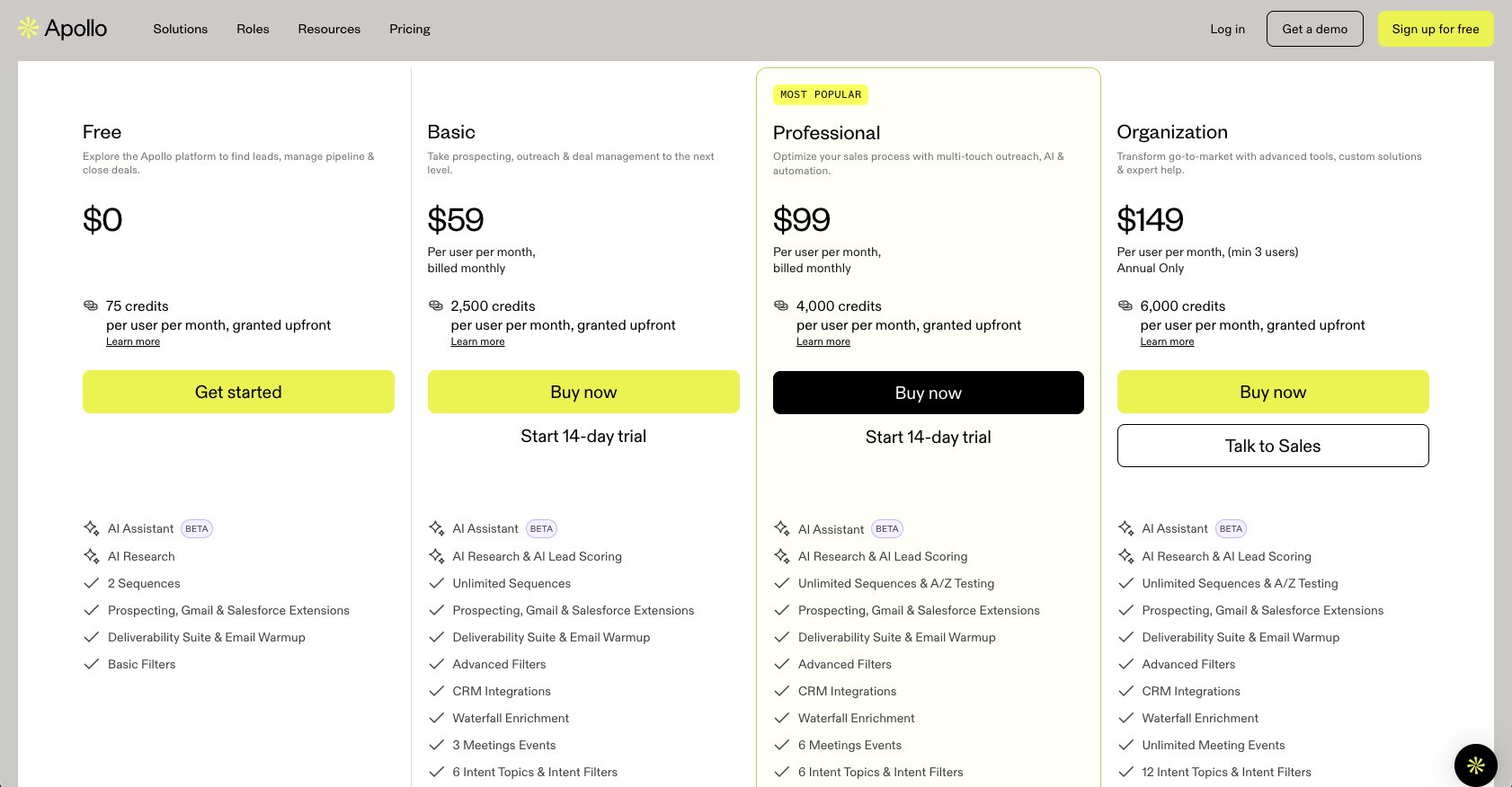Click the credits icon next to 6,000 credits
1512x787 pixels.
click(1125, 306)
